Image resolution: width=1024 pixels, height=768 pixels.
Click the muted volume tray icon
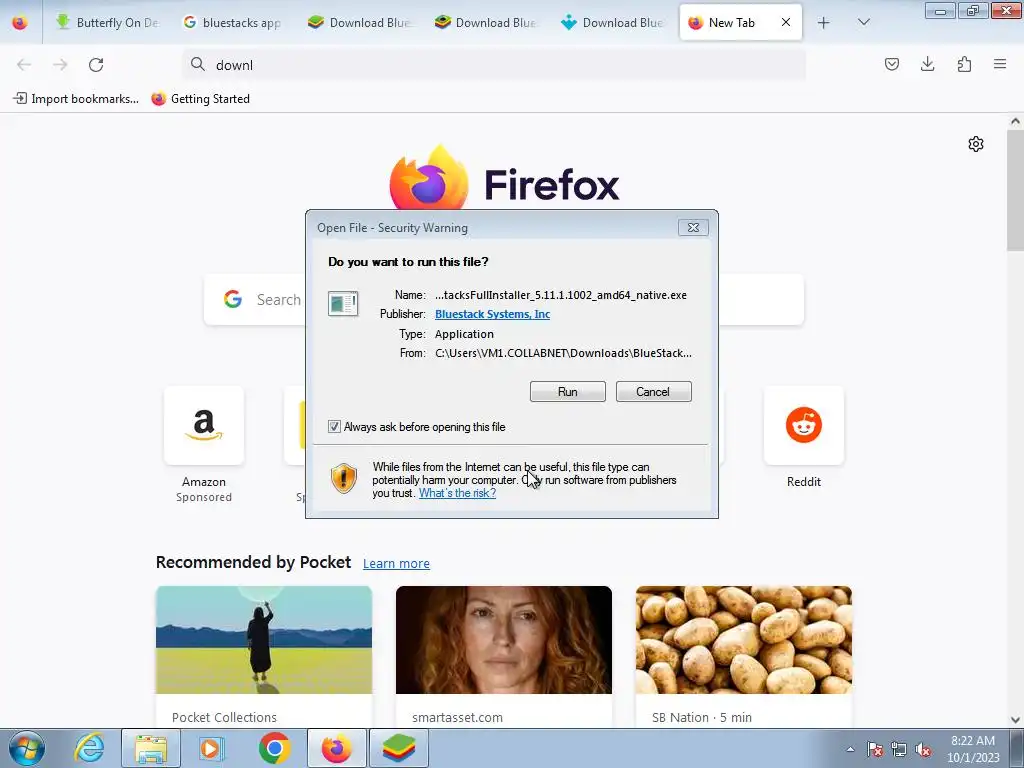pos(923,749)
